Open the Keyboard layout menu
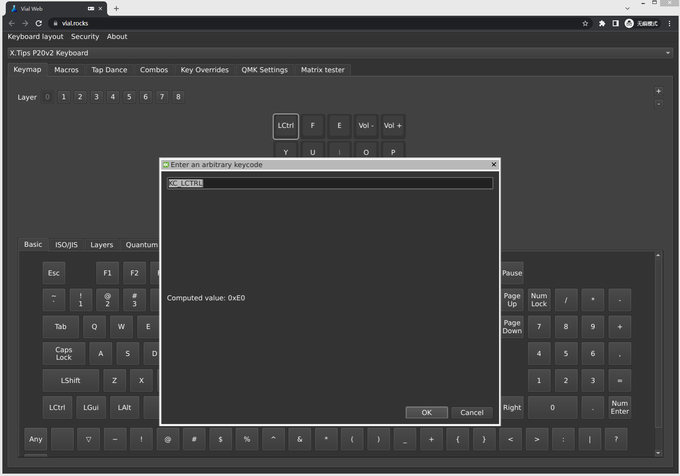680x476 pixels. (x=35, y=37)
